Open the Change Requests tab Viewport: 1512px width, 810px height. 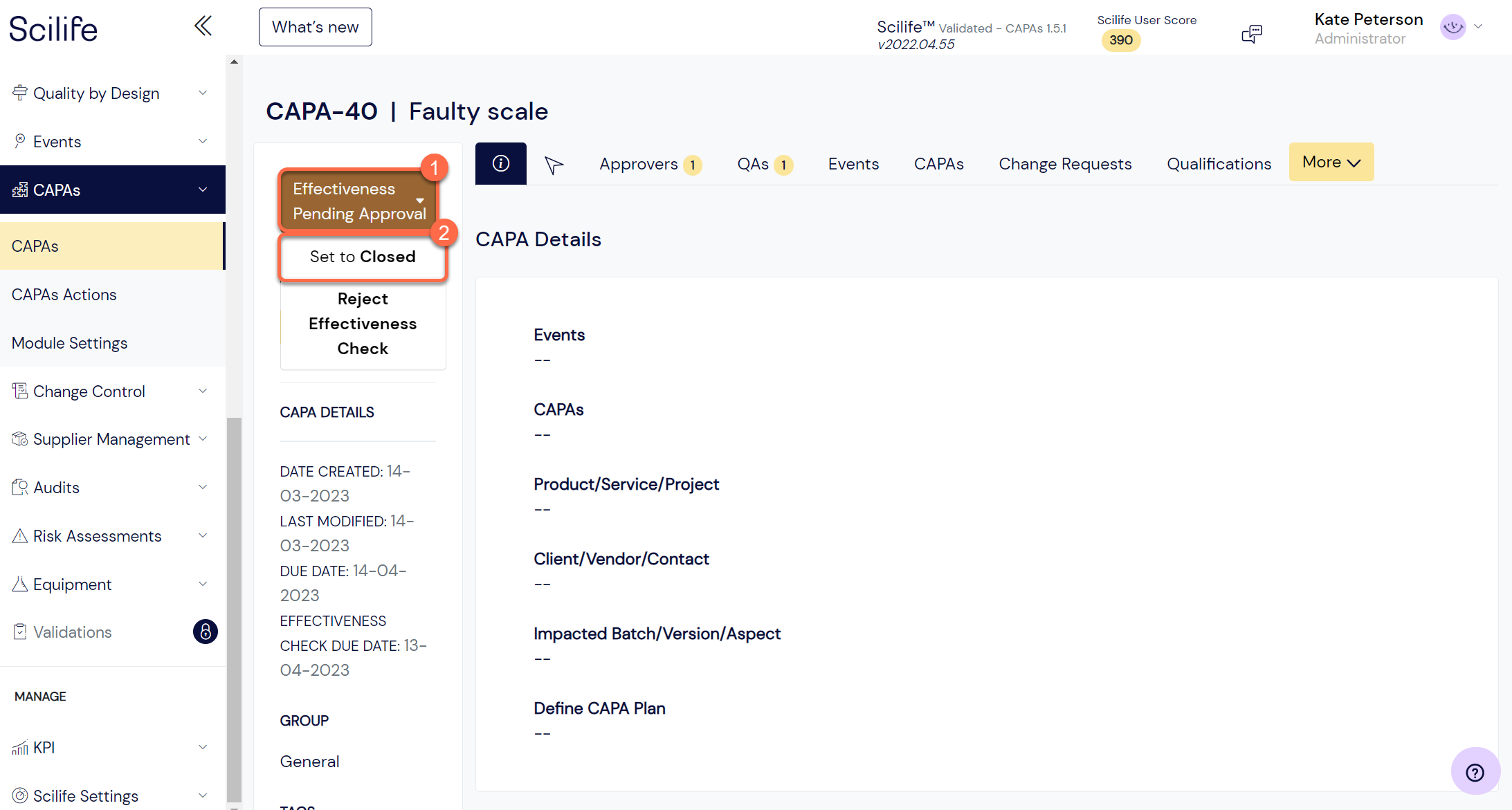1065,164
